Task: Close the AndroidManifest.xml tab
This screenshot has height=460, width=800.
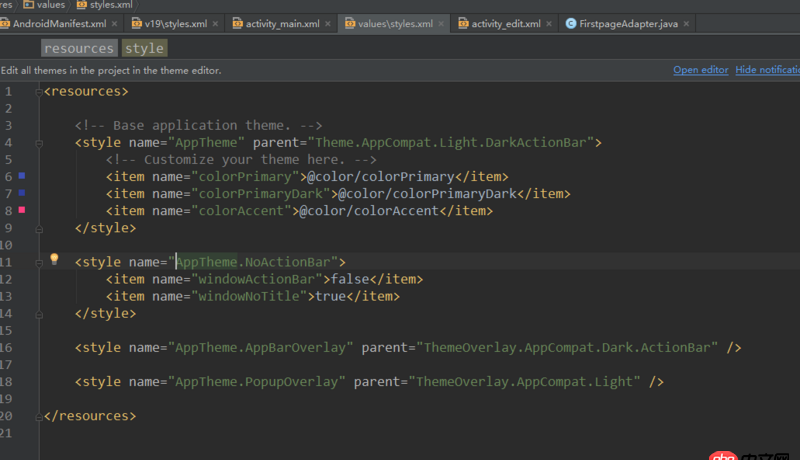Action: [114, 23]
